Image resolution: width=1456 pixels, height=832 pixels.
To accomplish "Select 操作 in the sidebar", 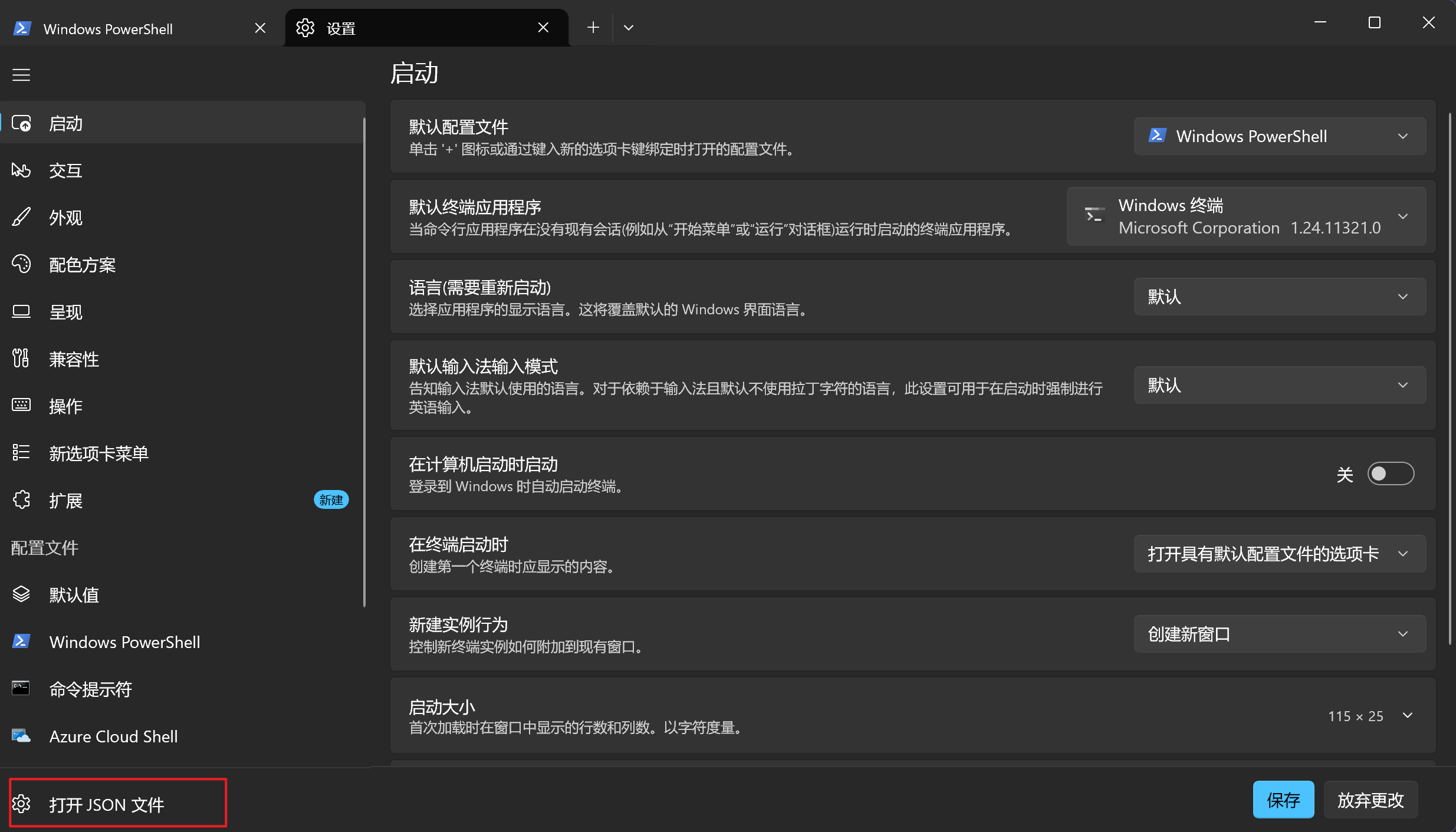I will [183, 406].
